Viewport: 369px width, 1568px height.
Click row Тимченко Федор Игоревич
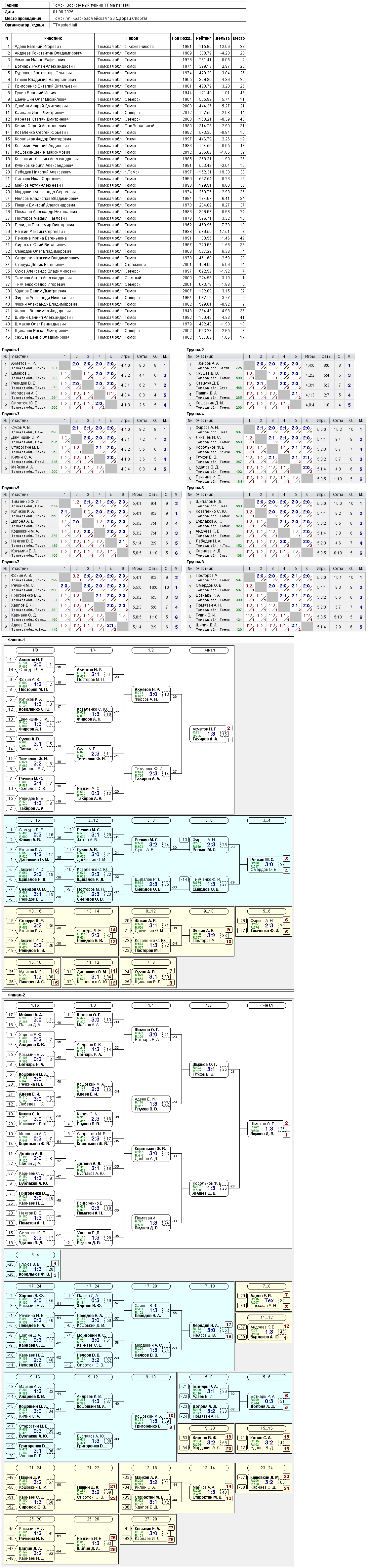point(124,284)
